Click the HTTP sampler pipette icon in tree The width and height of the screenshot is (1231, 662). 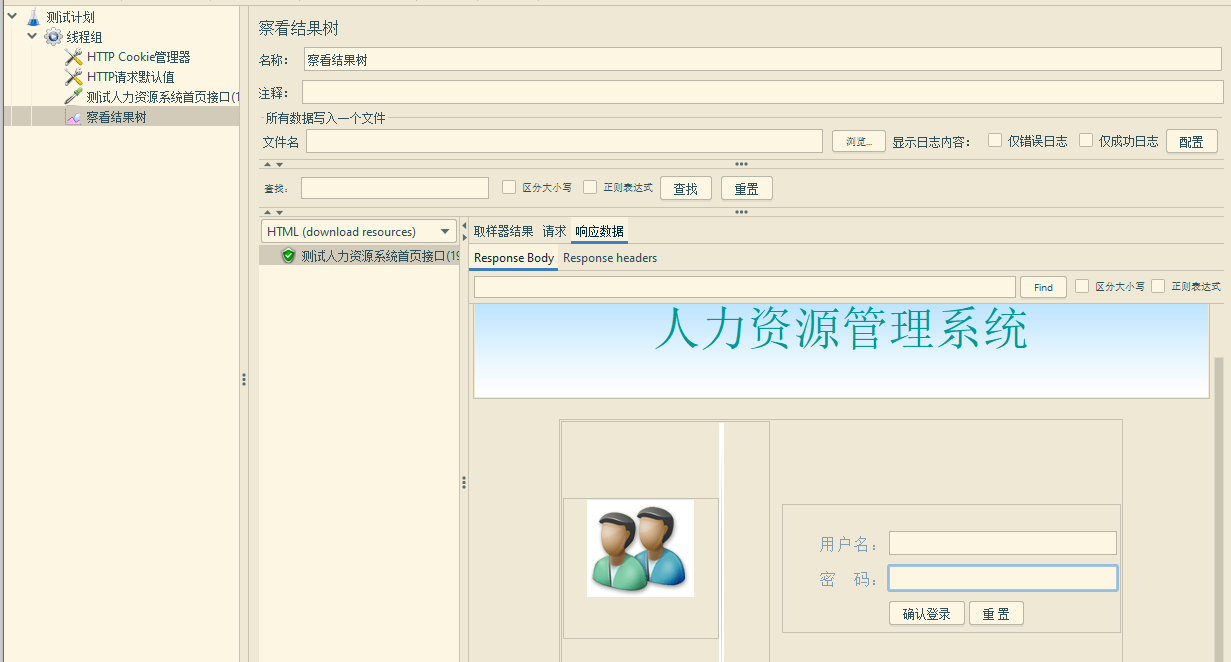point(73,97)
